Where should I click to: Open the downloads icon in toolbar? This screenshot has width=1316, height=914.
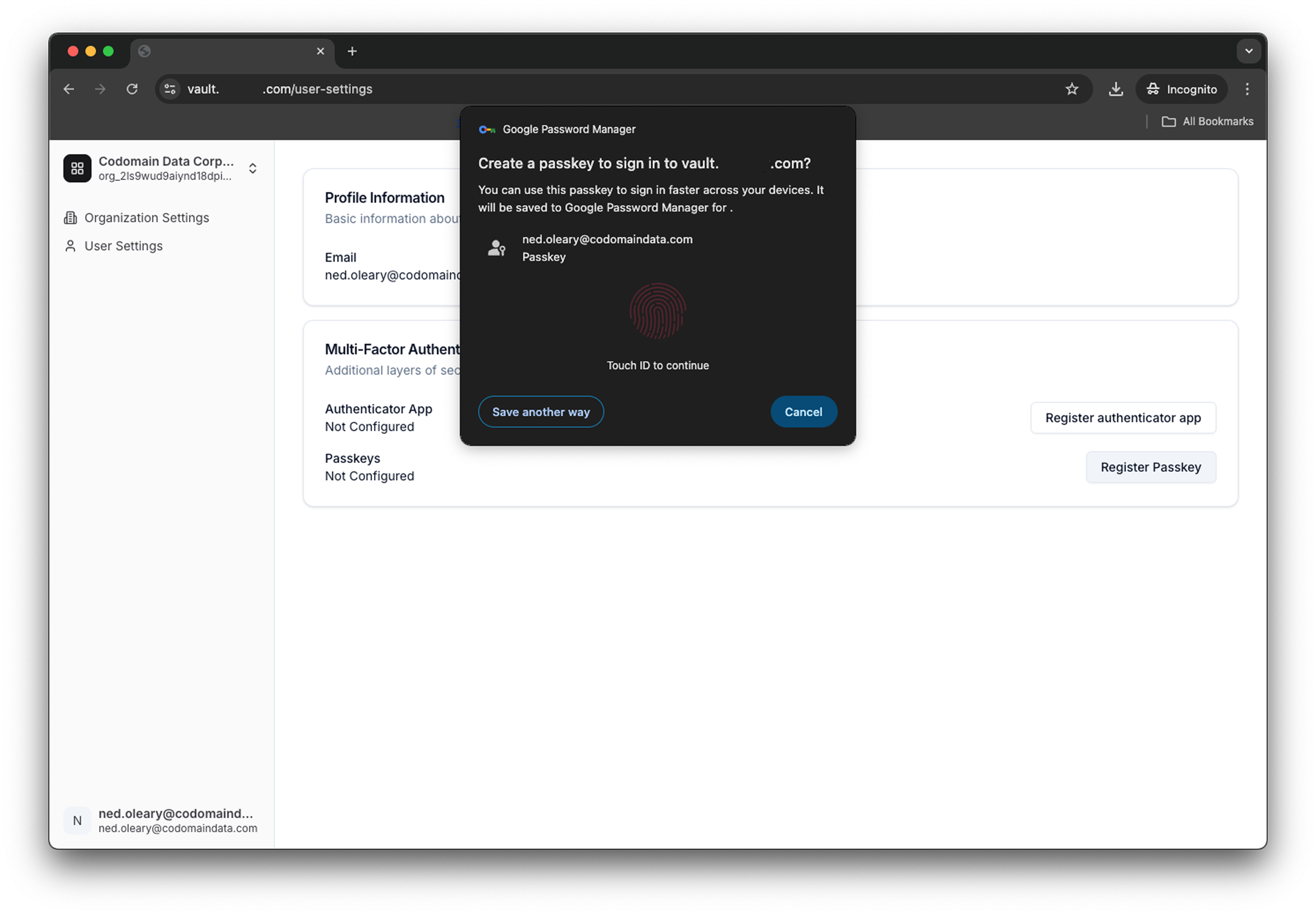1115,89
